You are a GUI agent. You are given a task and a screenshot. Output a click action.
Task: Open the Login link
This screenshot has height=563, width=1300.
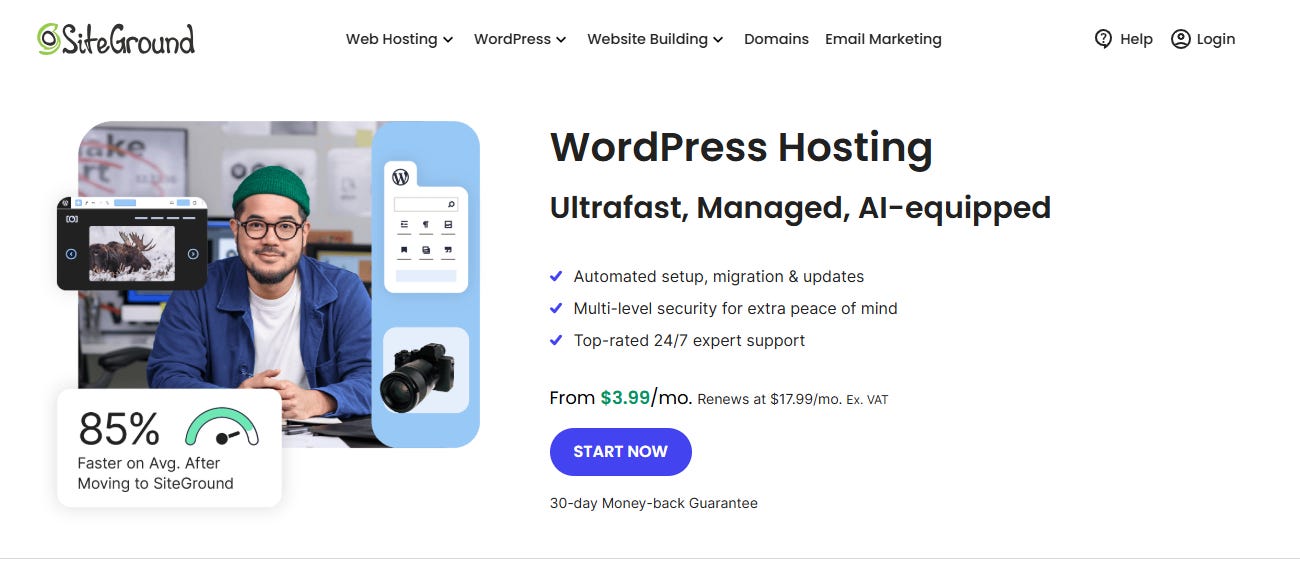[1203, 39]
